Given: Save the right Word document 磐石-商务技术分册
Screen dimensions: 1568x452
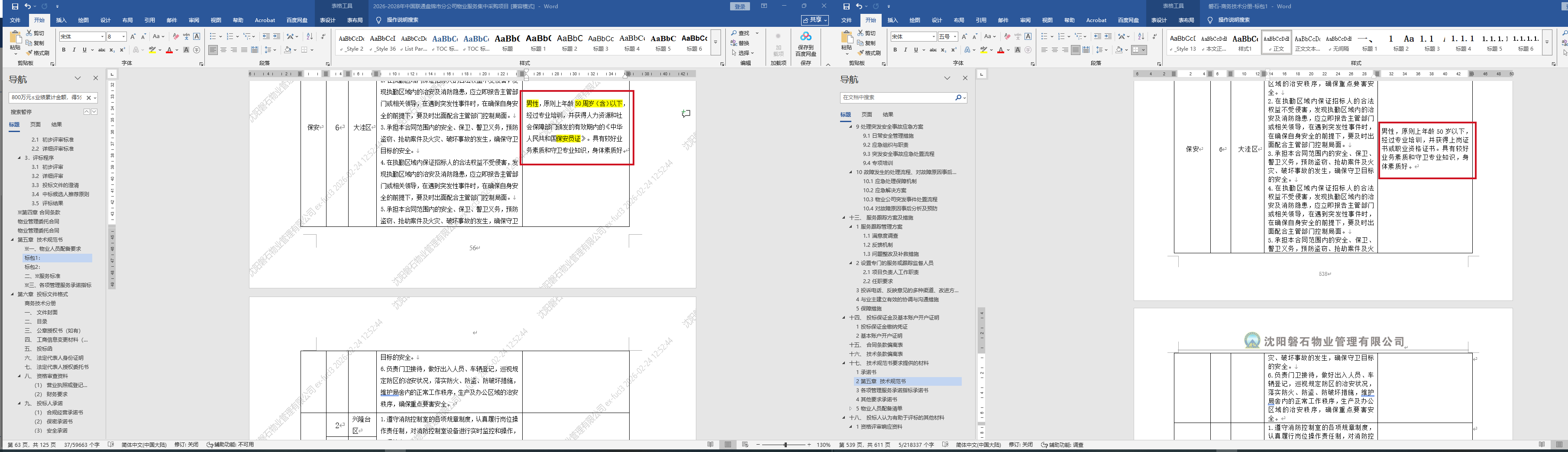Looking at the screenshot, I should pos(846,6).
